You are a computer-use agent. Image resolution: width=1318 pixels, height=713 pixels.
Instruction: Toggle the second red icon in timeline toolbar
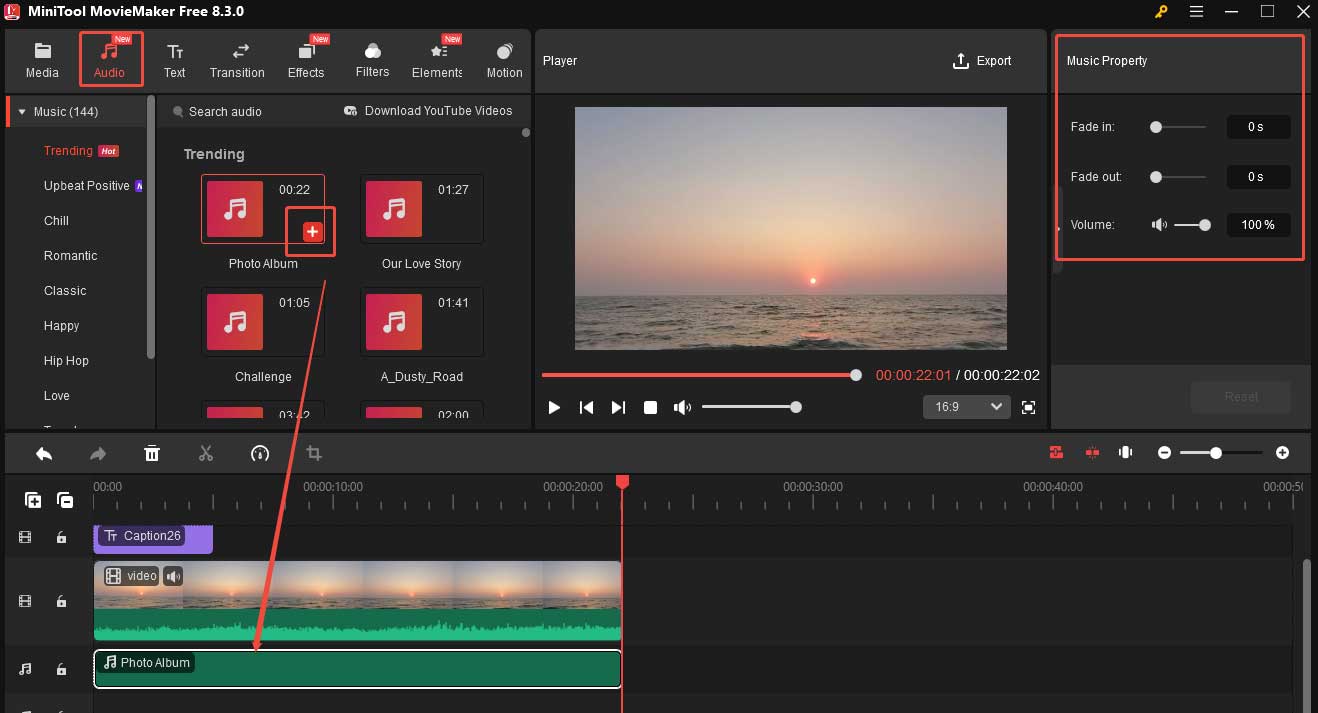click(x=1092, y=453)
